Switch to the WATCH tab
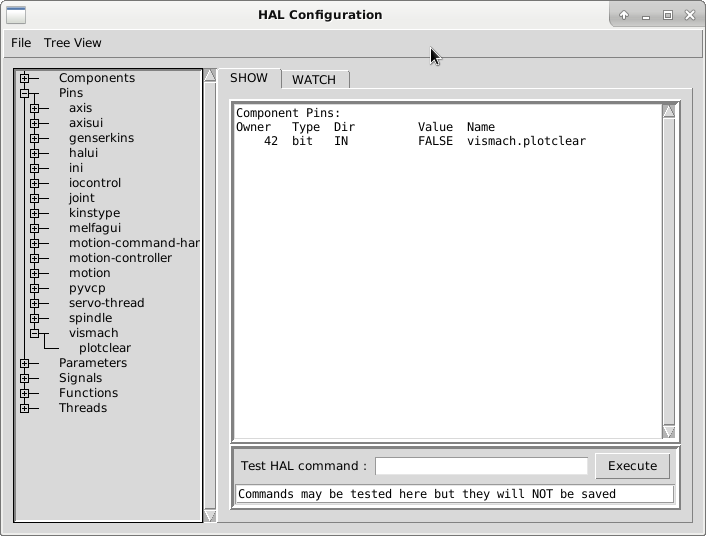706x536 pixels. (x=314, y=80)
